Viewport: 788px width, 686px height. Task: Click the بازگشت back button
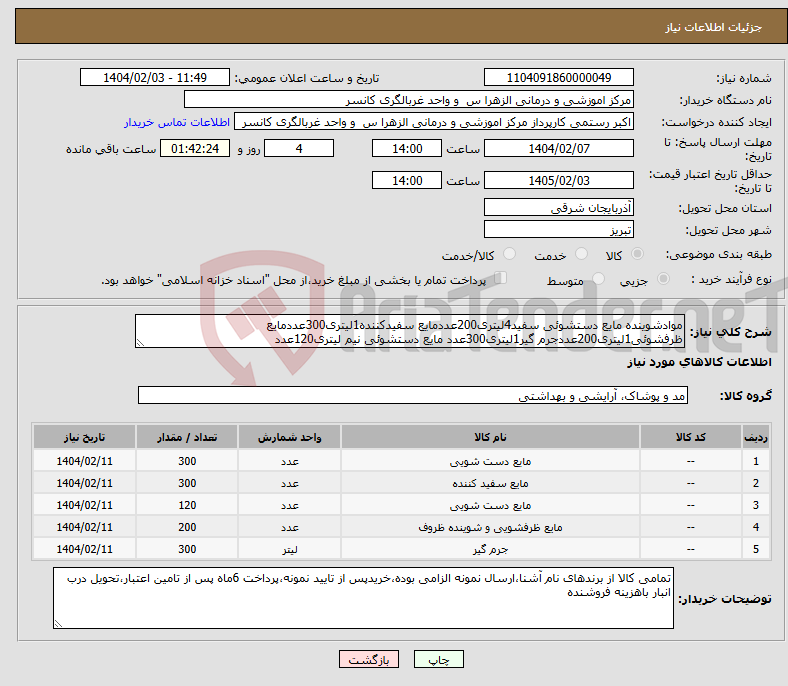369,659
